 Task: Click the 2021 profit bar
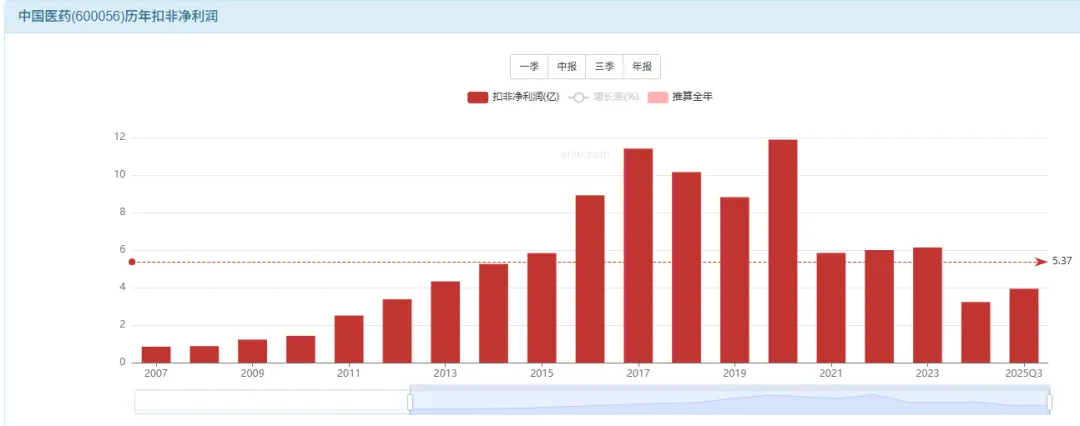pos(831,307)
